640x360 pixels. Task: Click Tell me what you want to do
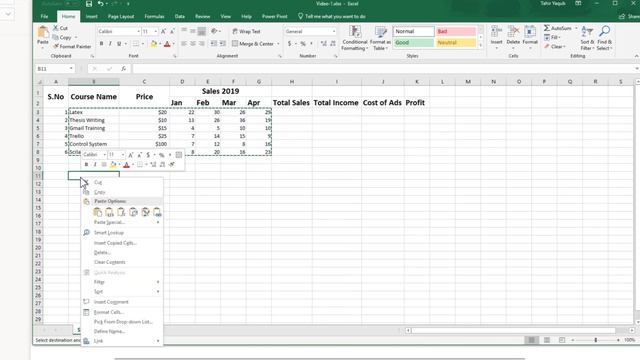(331, 16)
